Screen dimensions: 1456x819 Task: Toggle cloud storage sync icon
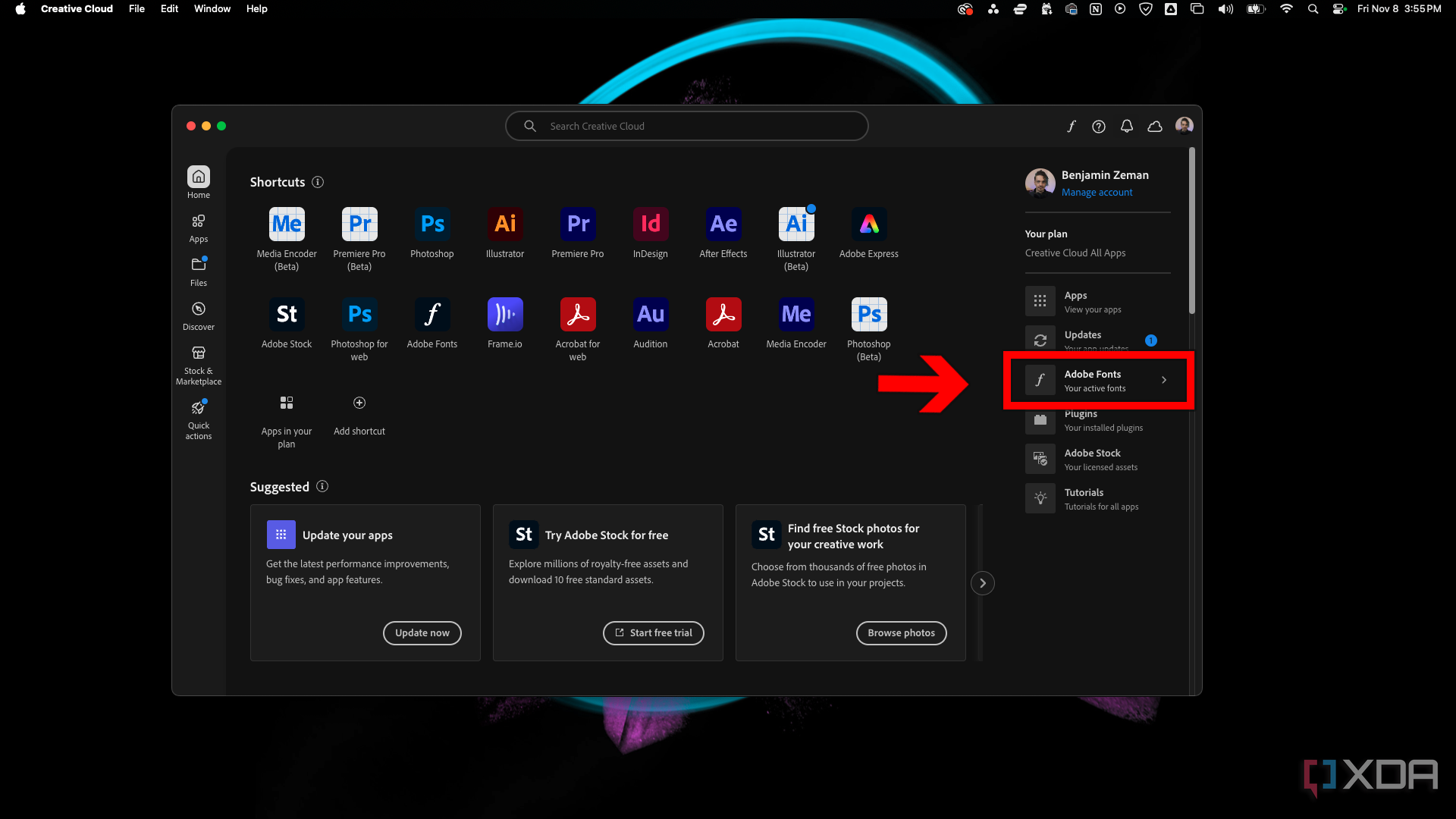pyautogui.click(x=1154, y=125)
